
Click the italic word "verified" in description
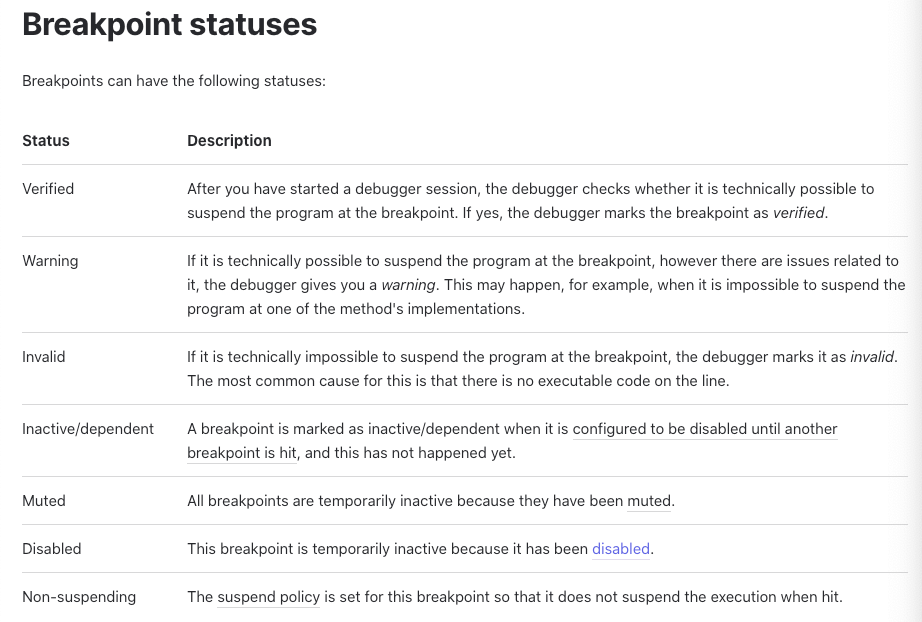tap(798, 213)
